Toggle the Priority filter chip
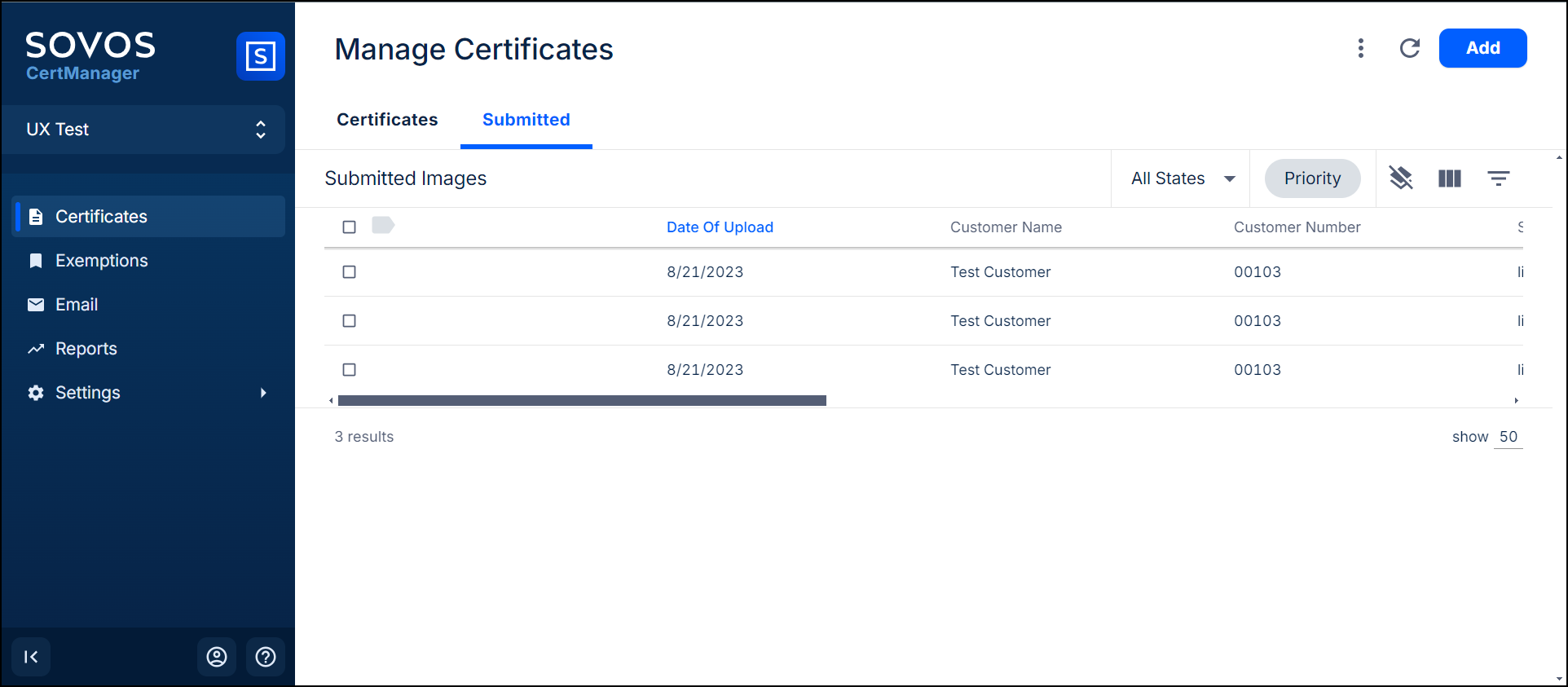 click(1312, 178)
